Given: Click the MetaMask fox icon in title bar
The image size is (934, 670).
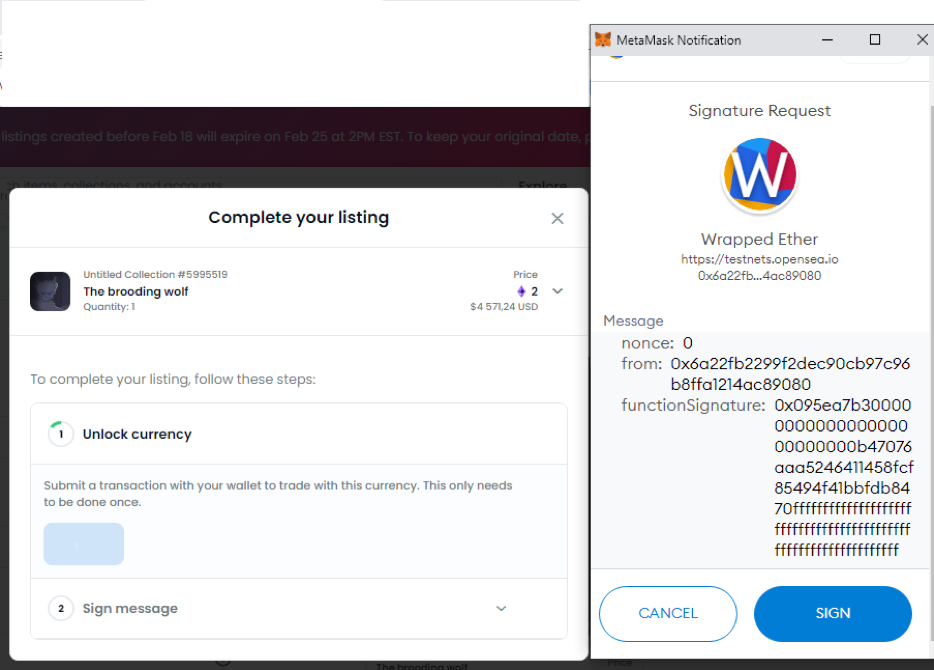Looking at the screenshot, I should coord(603,40).
